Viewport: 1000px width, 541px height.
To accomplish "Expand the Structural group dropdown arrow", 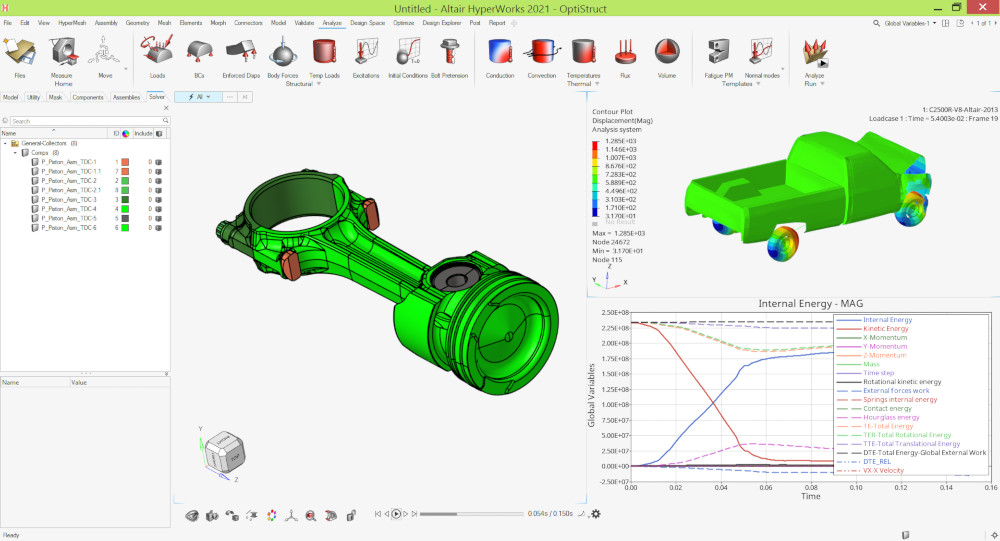I will pyautogui.click(x=319, y=84).
